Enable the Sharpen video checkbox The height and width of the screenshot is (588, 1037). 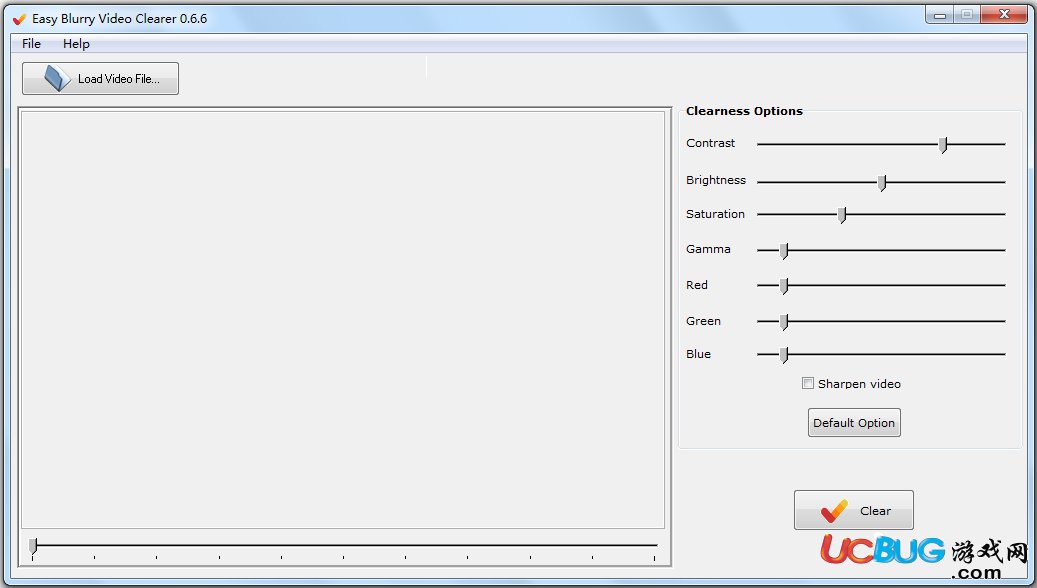point(808,383)
